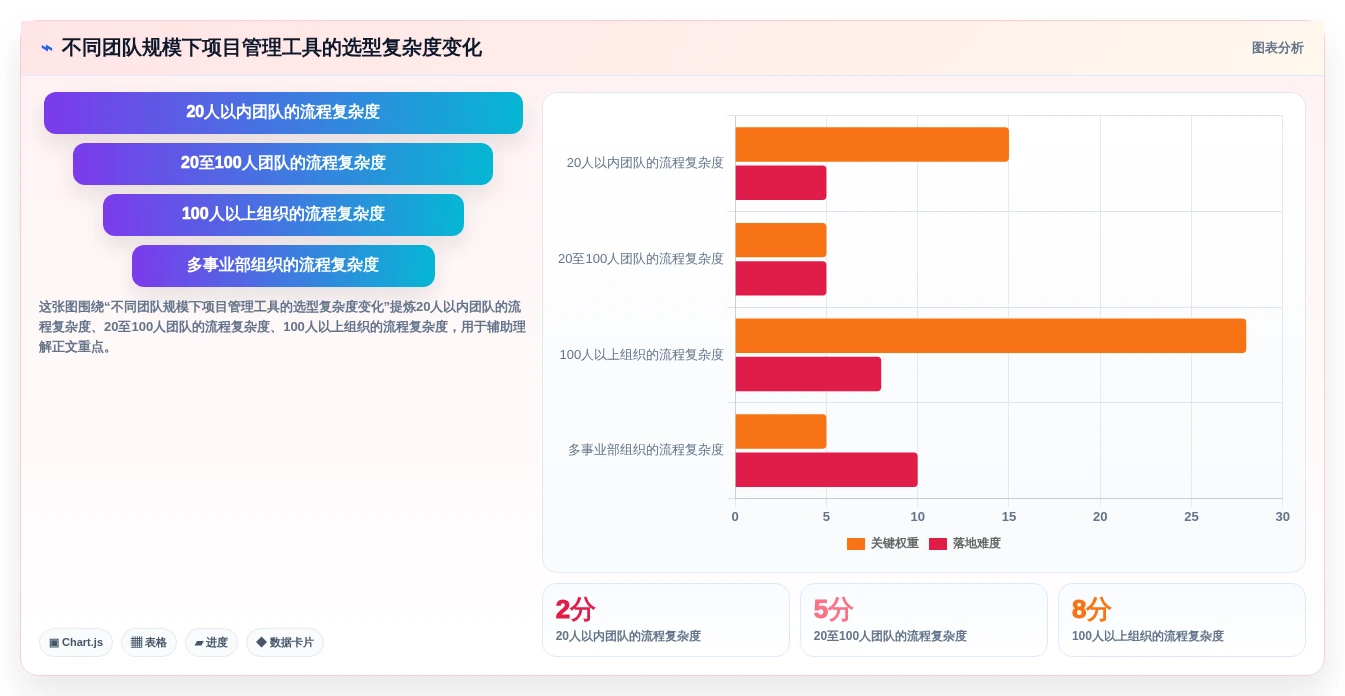The width and height of the screenshot is (1345, 696).
Task: Select the 多事业部组织的流程复杂度 funnel bar
Action: tap(283, 266)
